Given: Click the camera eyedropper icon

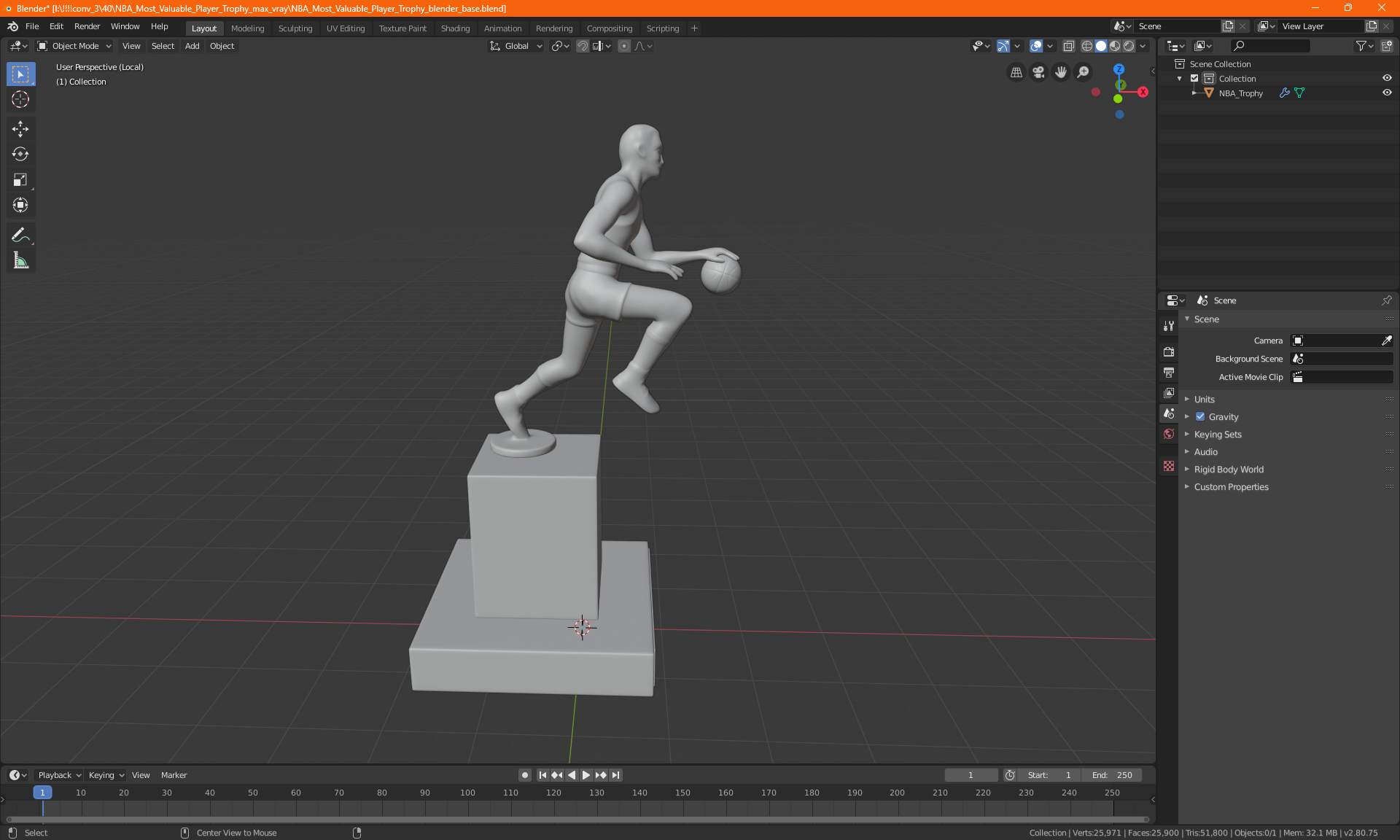Looking at the screenshot, I should 1387,341.
